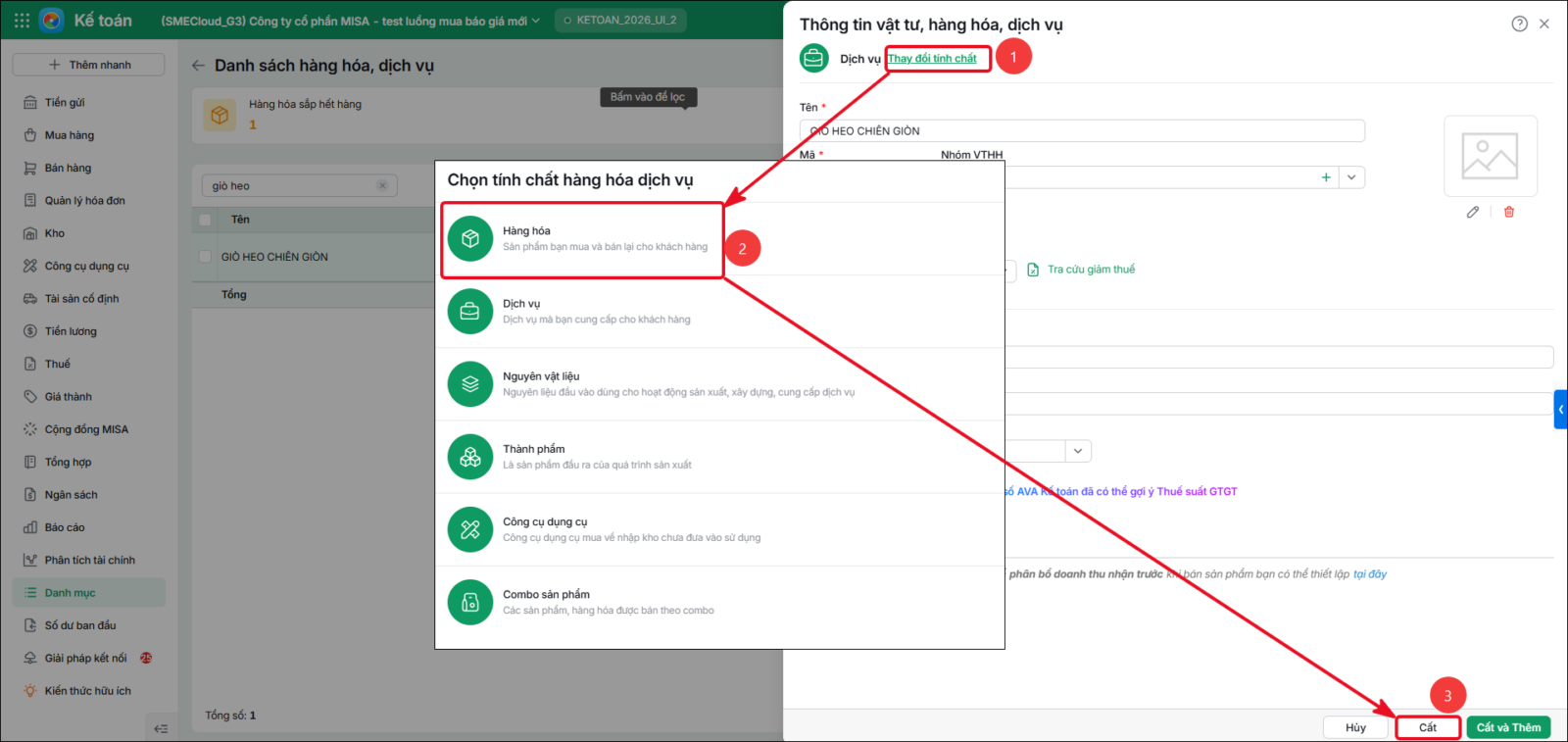
Task: Clear the giò heo search field
Action: coord(382,185)
